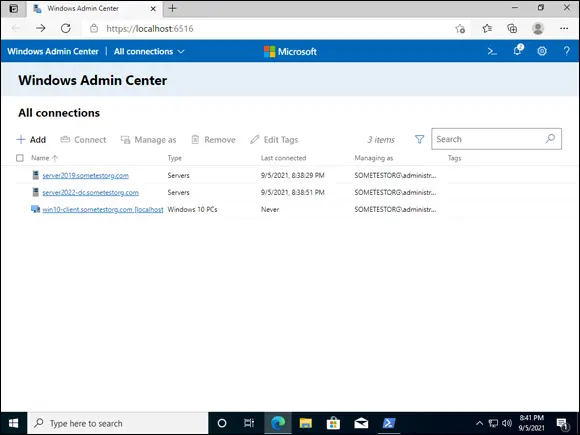Open the browser Collections icon

(512, 28)
